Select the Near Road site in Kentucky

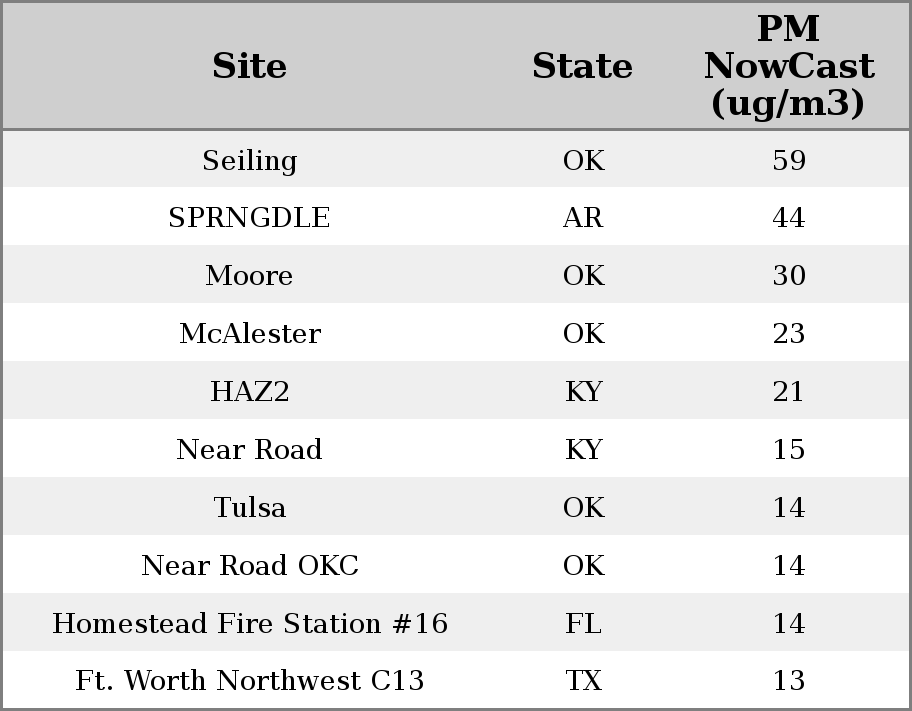click(249, 450)
